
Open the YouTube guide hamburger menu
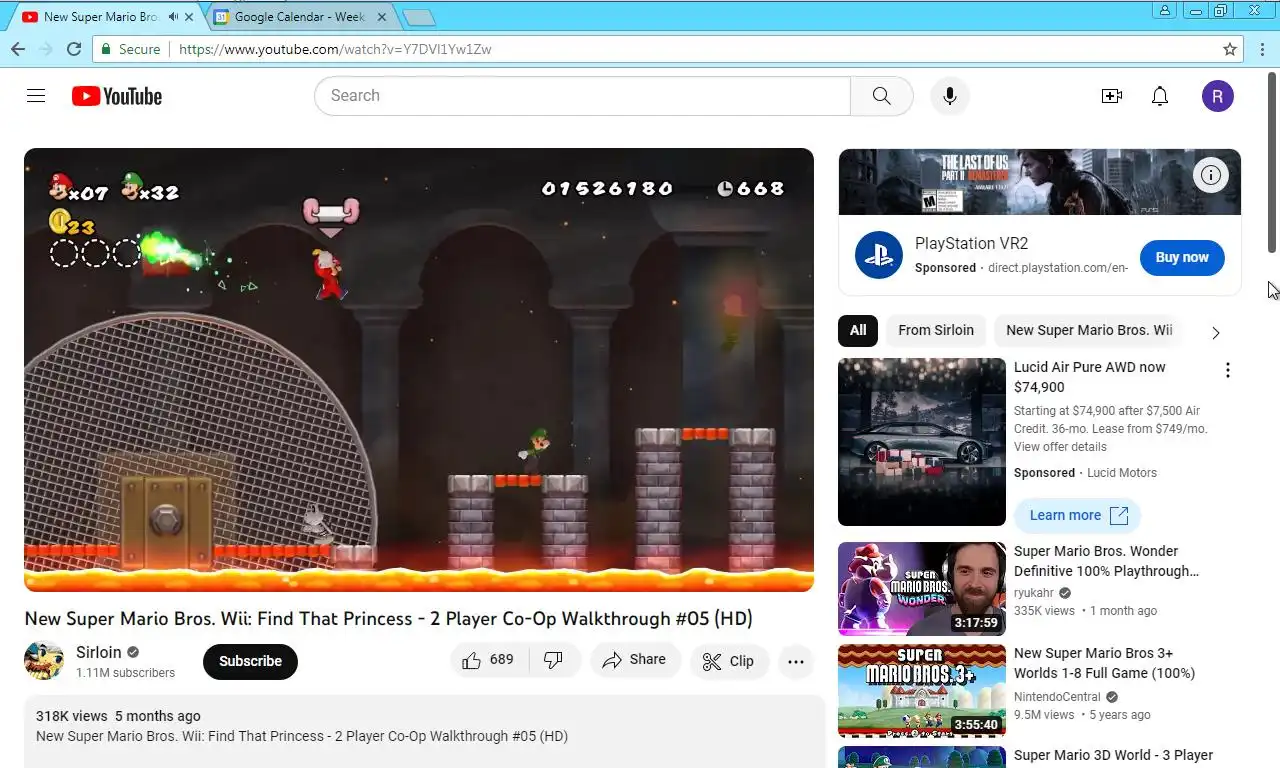[x=36, y=96]
